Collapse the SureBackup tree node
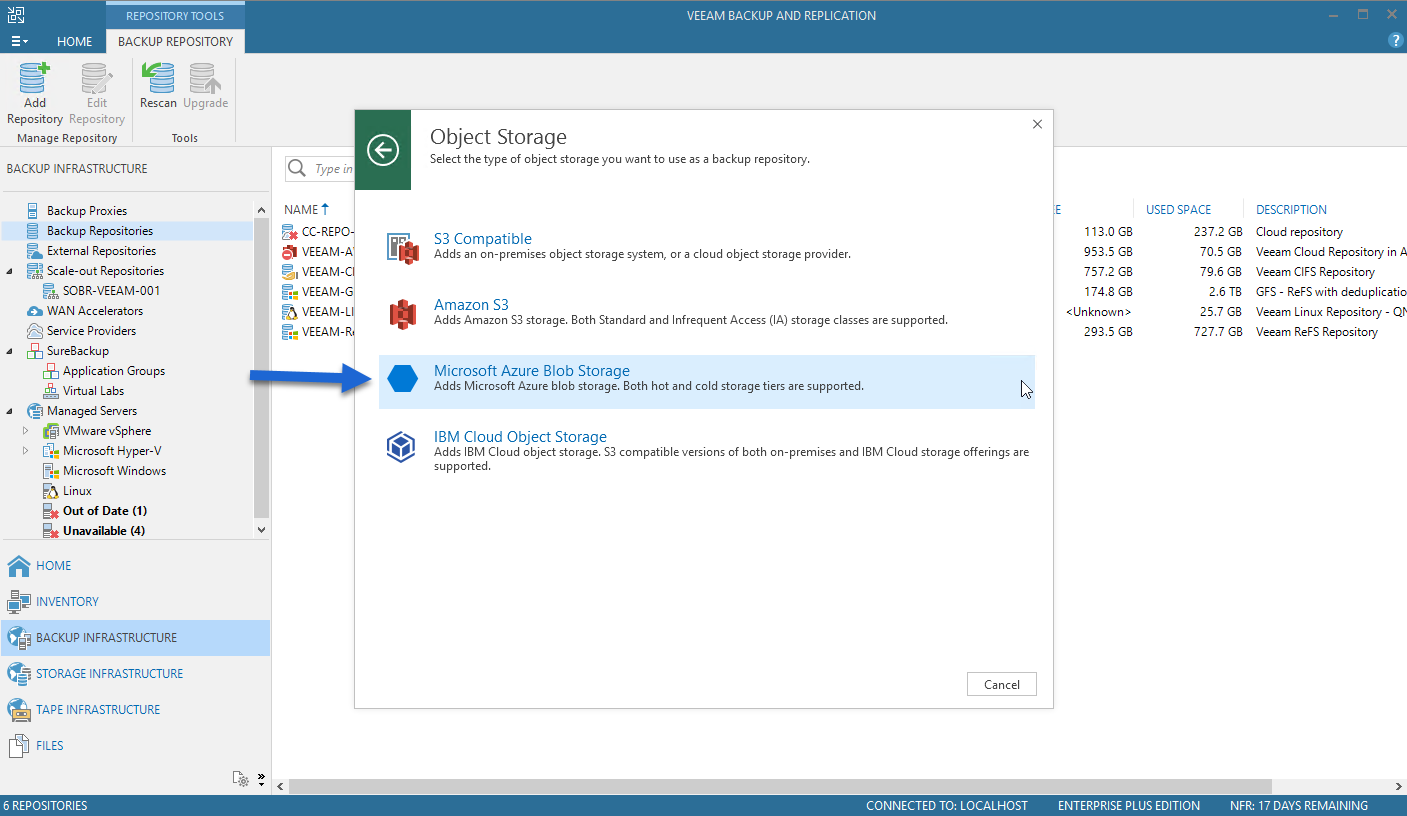 (10, 351)
